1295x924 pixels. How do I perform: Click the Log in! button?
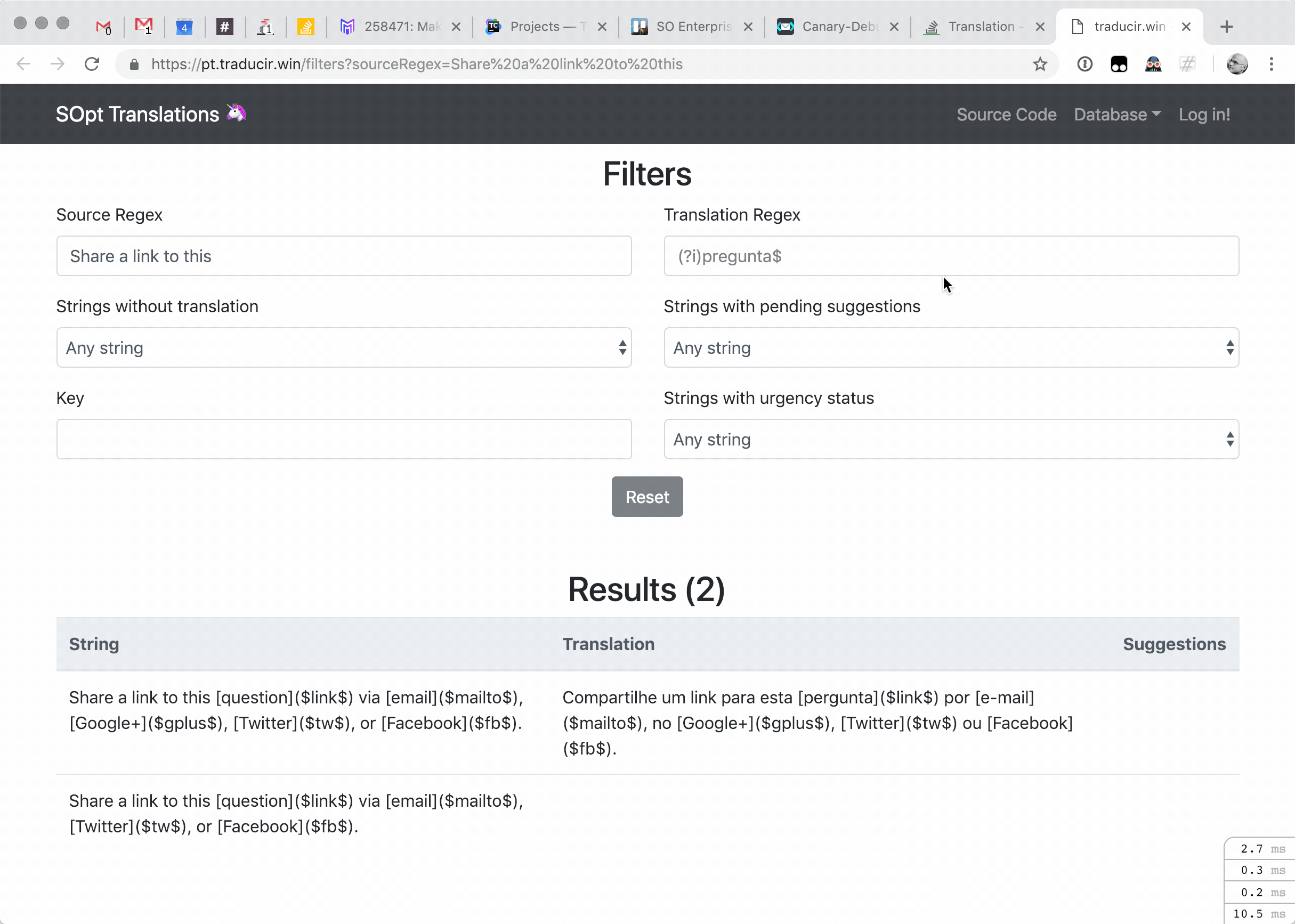tap(1205, 114)
